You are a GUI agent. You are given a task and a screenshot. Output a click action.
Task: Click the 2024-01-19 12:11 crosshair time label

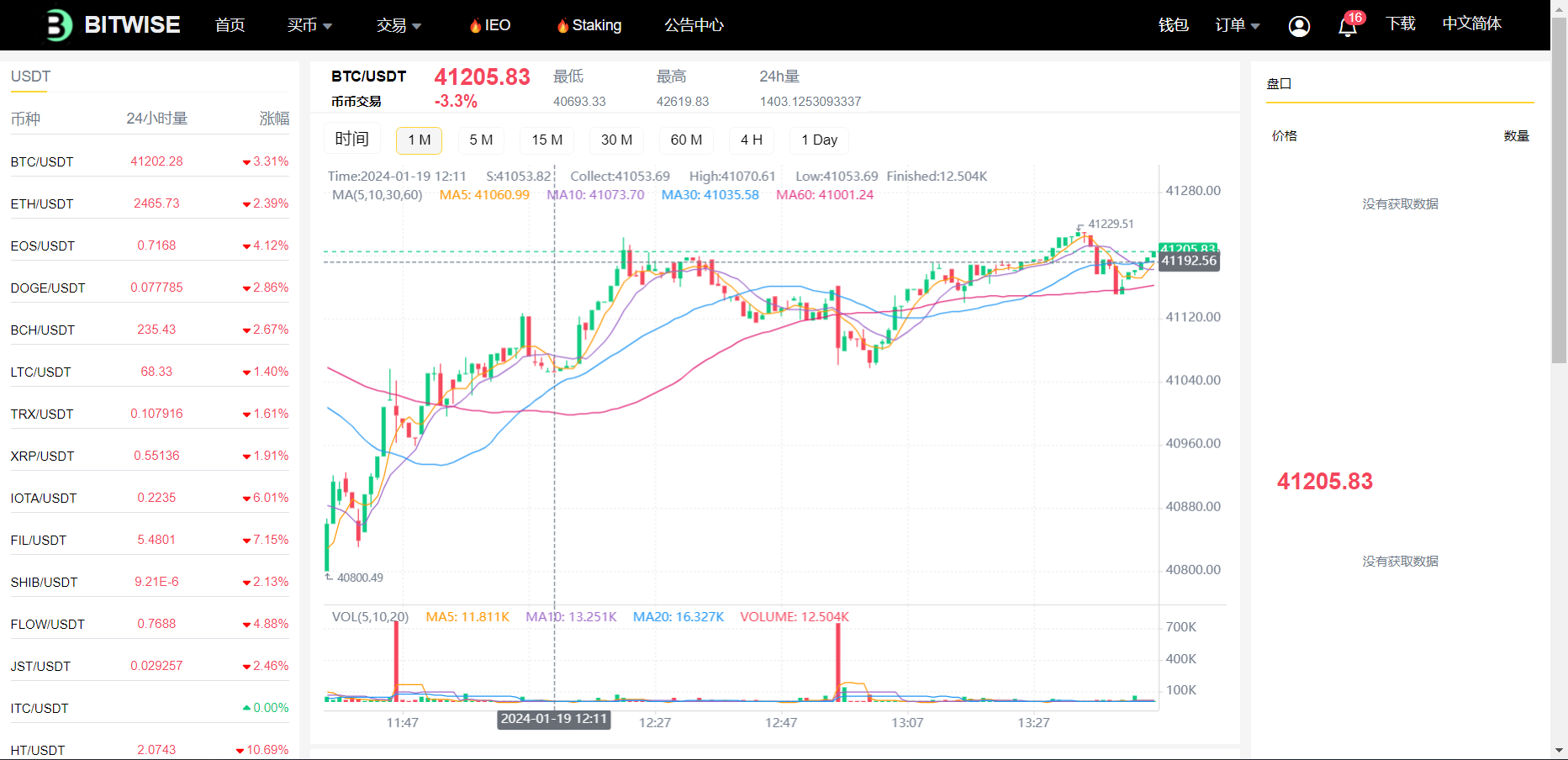(x=554, y=719)
